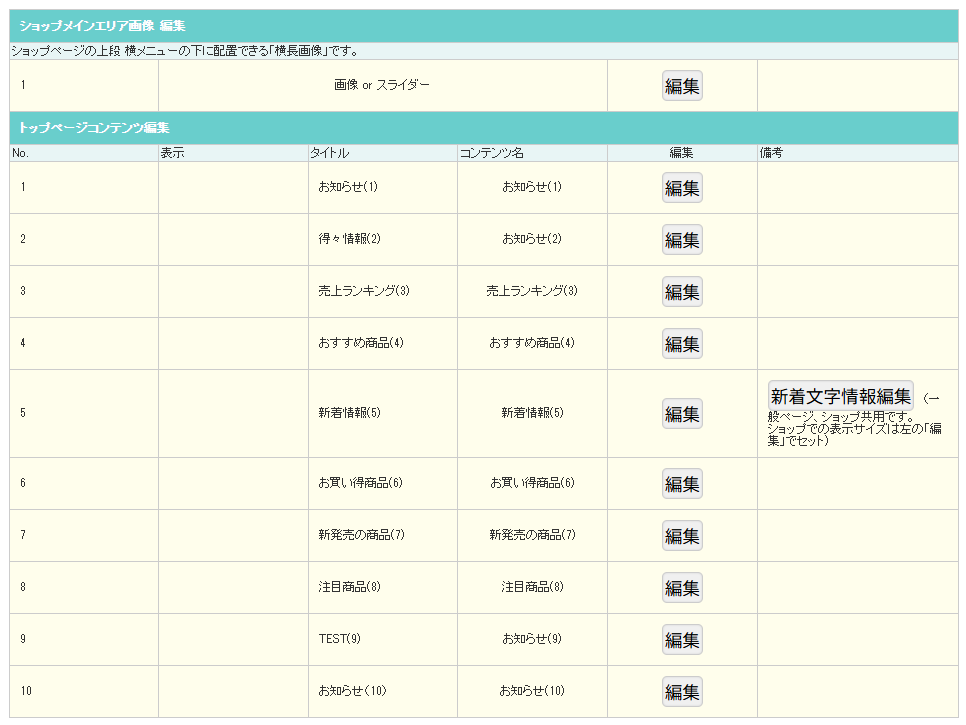
Task: Edit the 新着情報(5) row content
Action: pyautogui.click(x=682, y=413)
